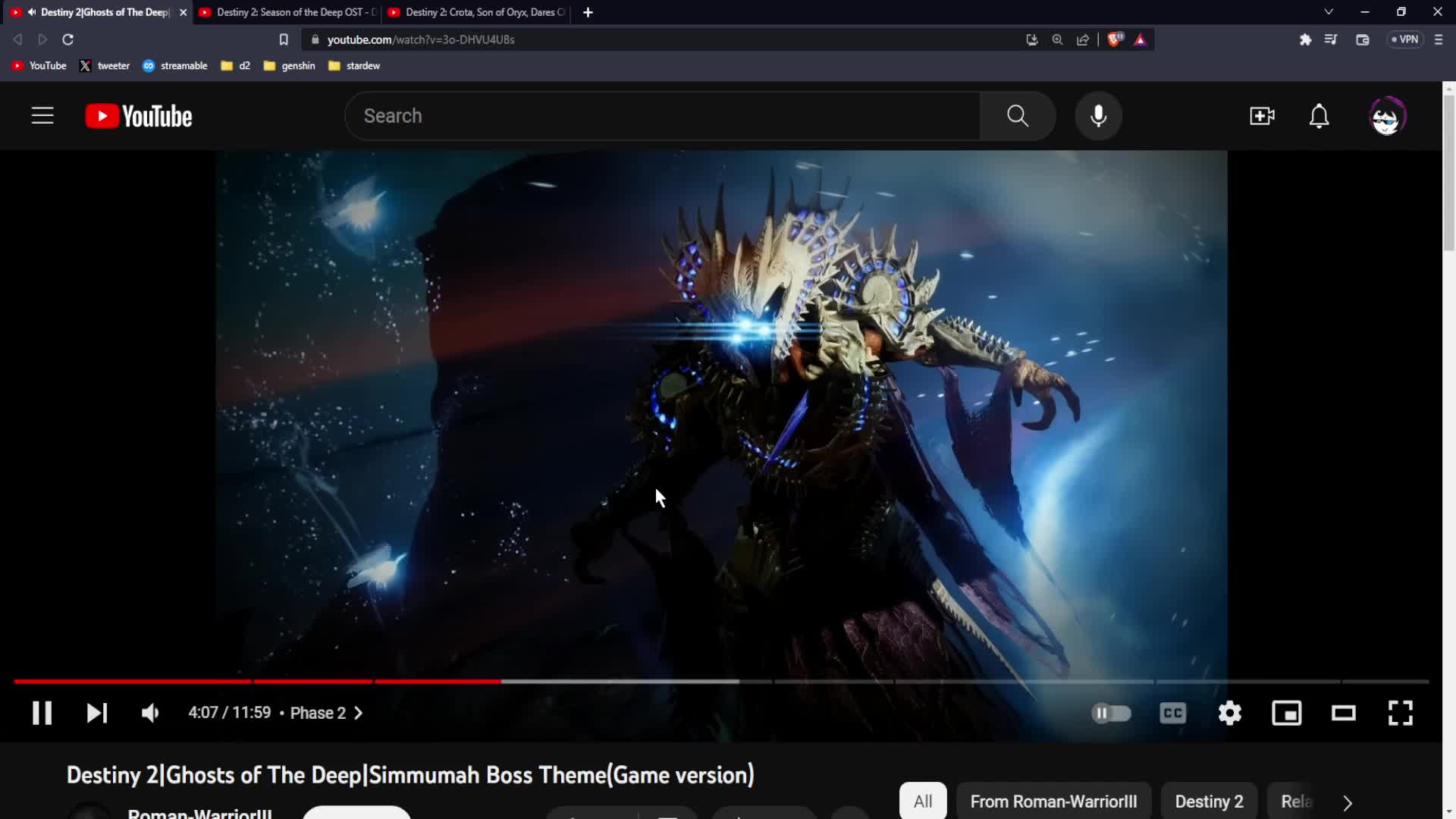1456x819 pixels.
Task: Open the Create video icon
Action: [1261, 115]
